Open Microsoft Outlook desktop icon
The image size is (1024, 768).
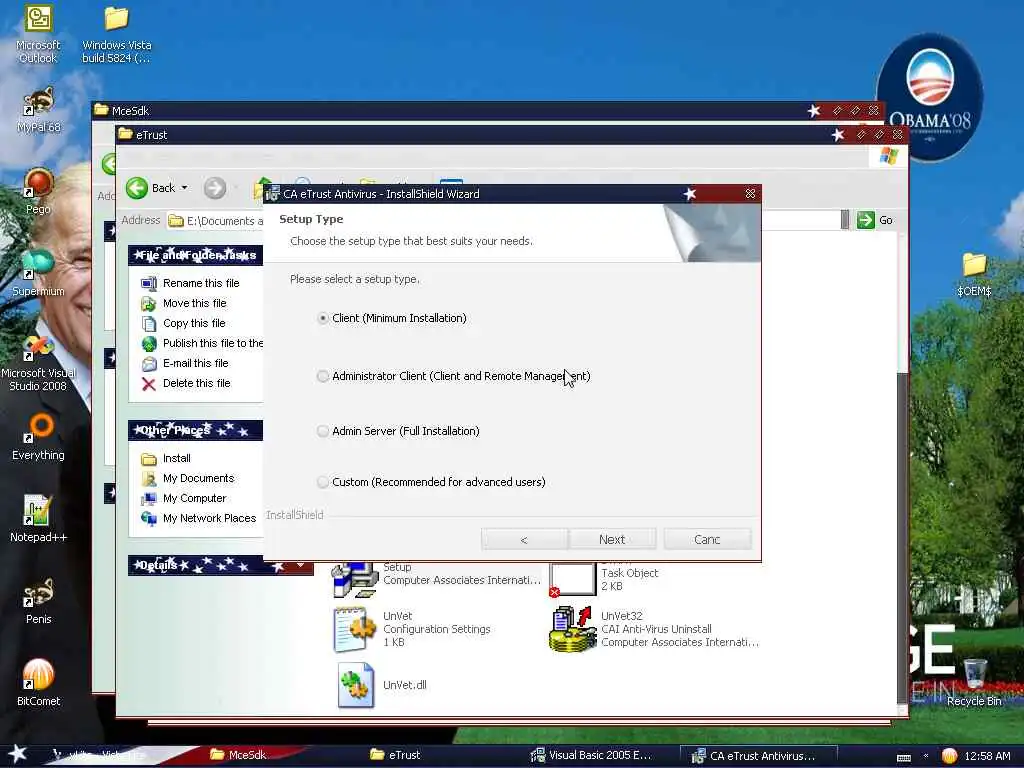pos(39,33)
